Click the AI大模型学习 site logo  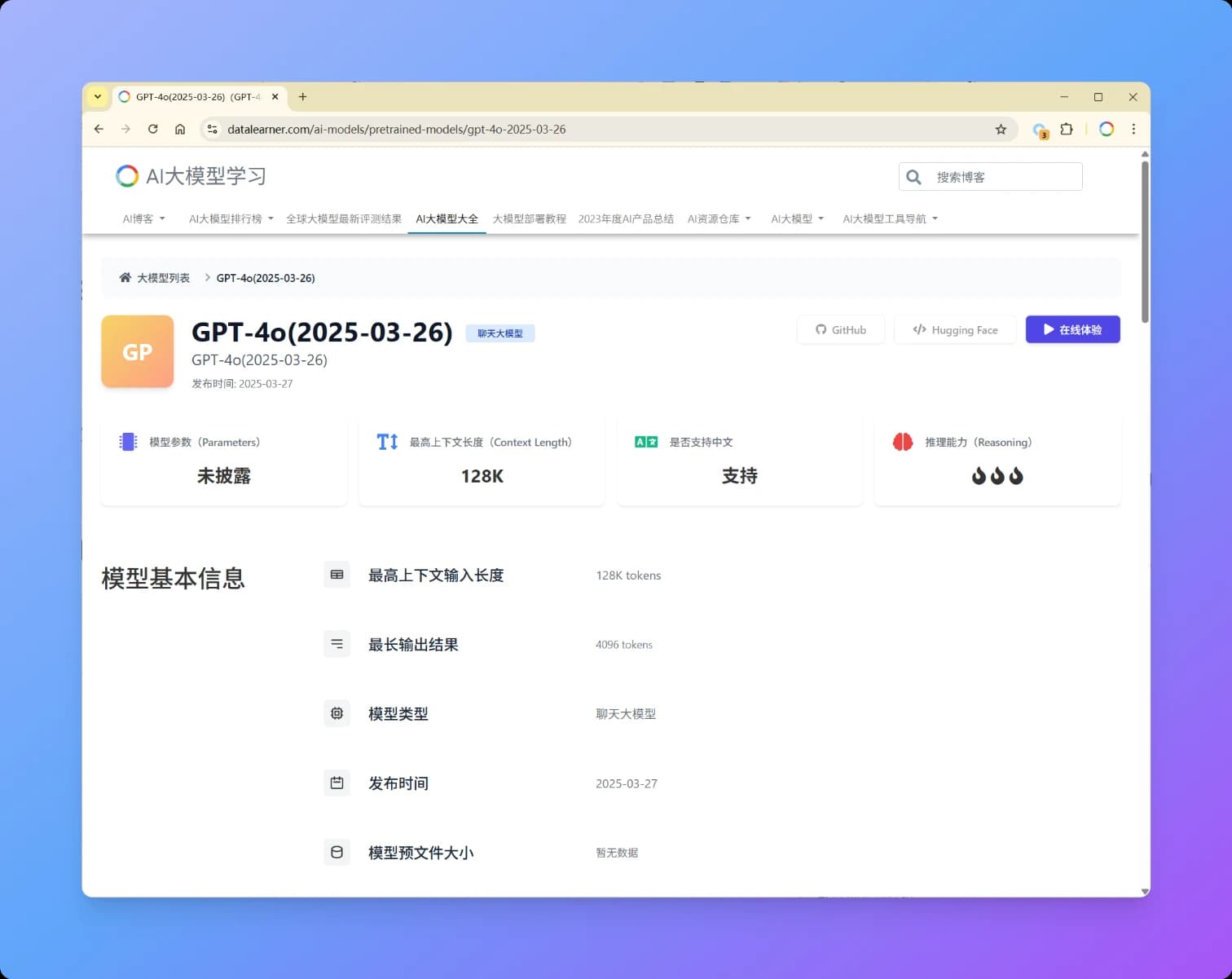[x=190, y=175]
